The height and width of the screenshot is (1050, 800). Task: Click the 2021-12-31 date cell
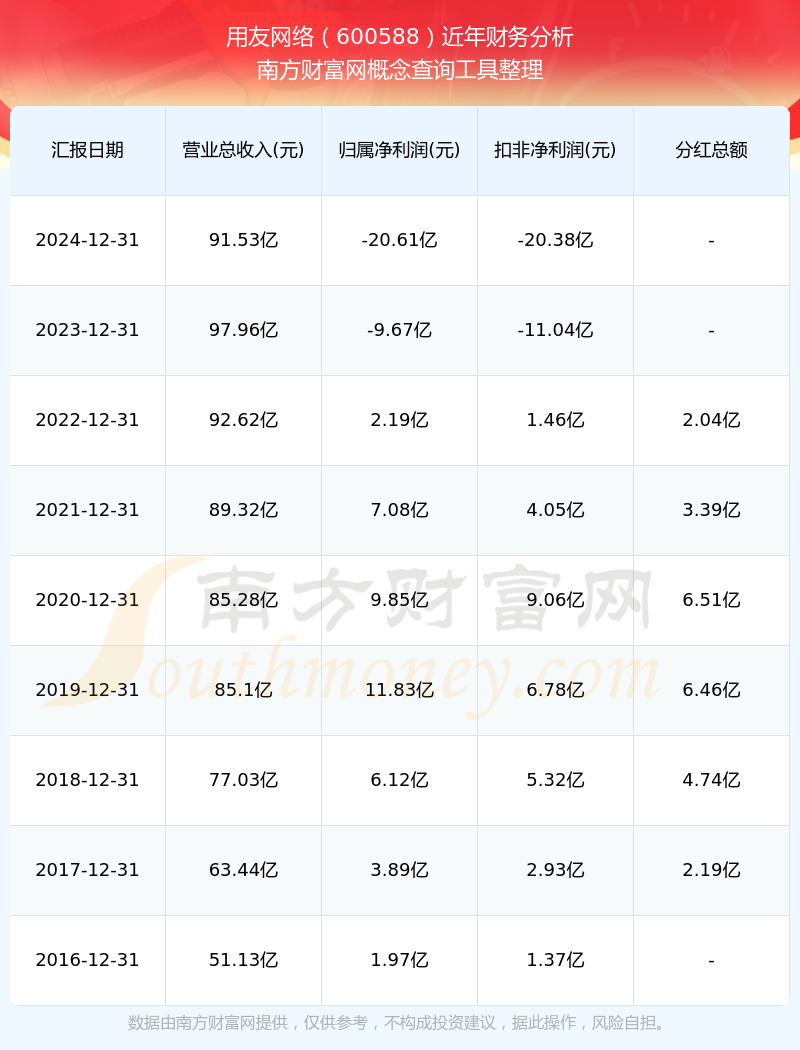point(87,510)
